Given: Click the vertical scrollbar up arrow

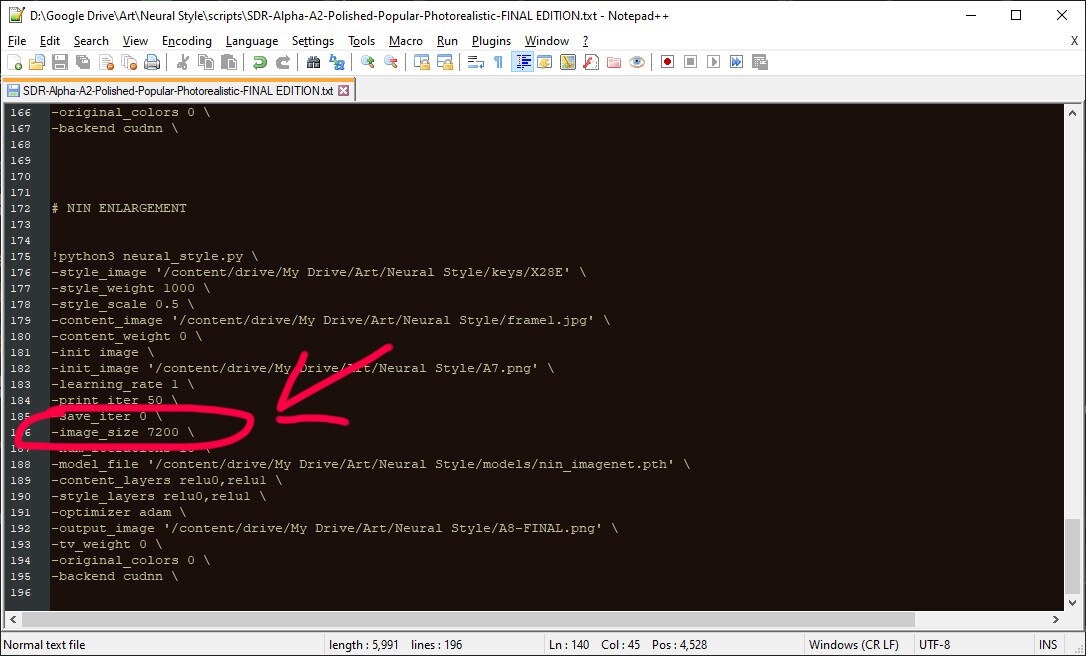Looking at the screenshot, I should coord(1072,113).
